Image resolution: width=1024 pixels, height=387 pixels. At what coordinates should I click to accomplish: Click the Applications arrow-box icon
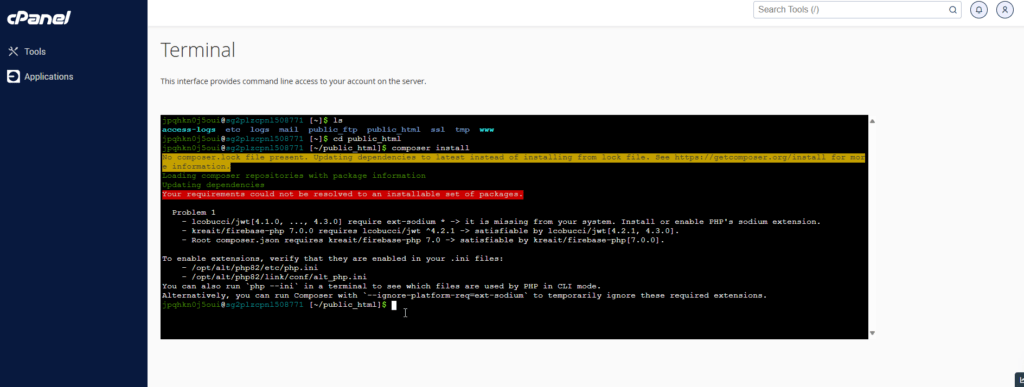click(13, 77)
